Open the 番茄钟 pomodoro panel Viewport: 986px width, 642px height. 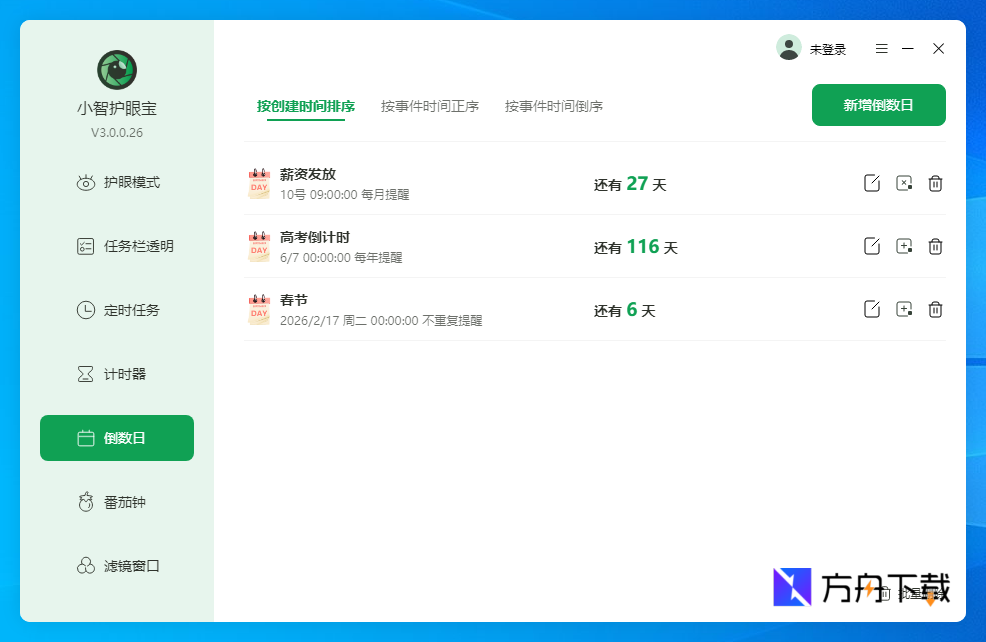coord(116,501)
